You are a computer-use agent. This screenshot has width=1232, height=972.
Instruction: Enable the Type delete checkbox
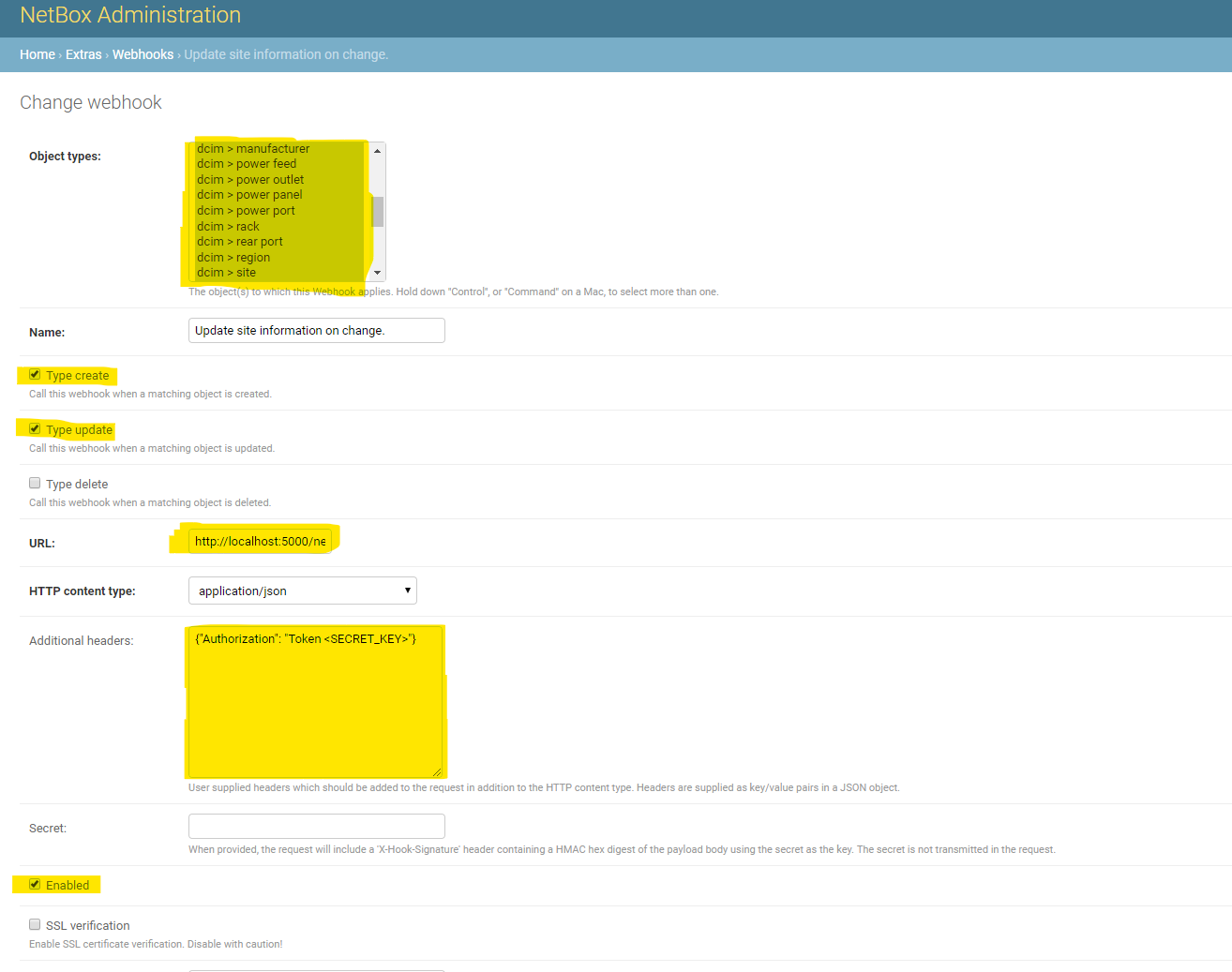point(35,484)
